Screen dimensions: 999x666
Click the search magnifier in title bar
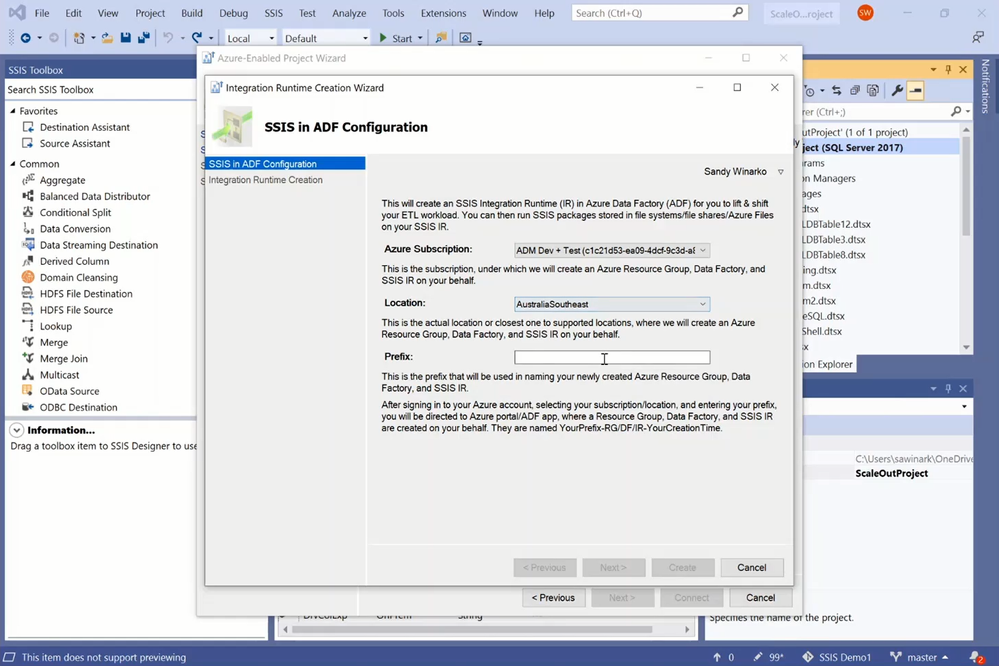[738, 12]
